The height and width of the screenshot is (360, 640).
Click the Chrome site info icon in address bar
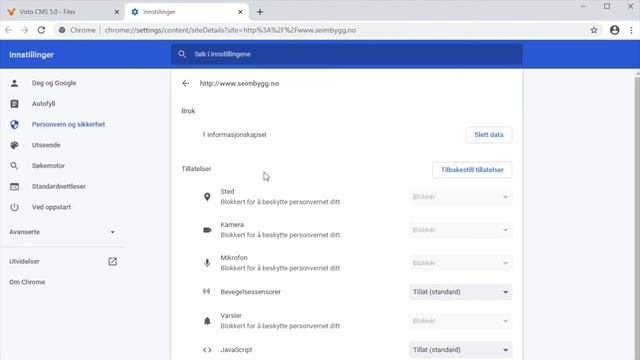point(62,30)
